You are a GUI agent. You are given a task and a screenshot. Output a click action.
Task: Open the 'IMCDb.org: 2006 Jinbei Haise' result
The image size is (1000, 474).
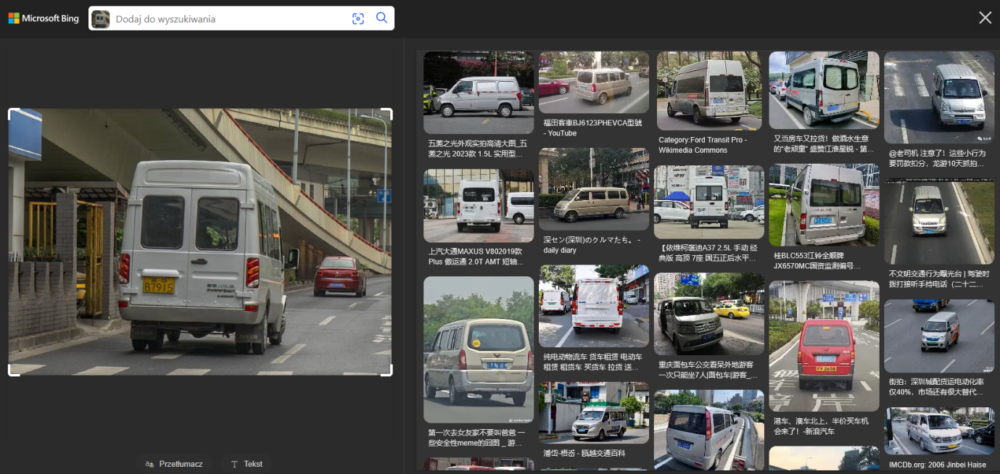(938, 465)
